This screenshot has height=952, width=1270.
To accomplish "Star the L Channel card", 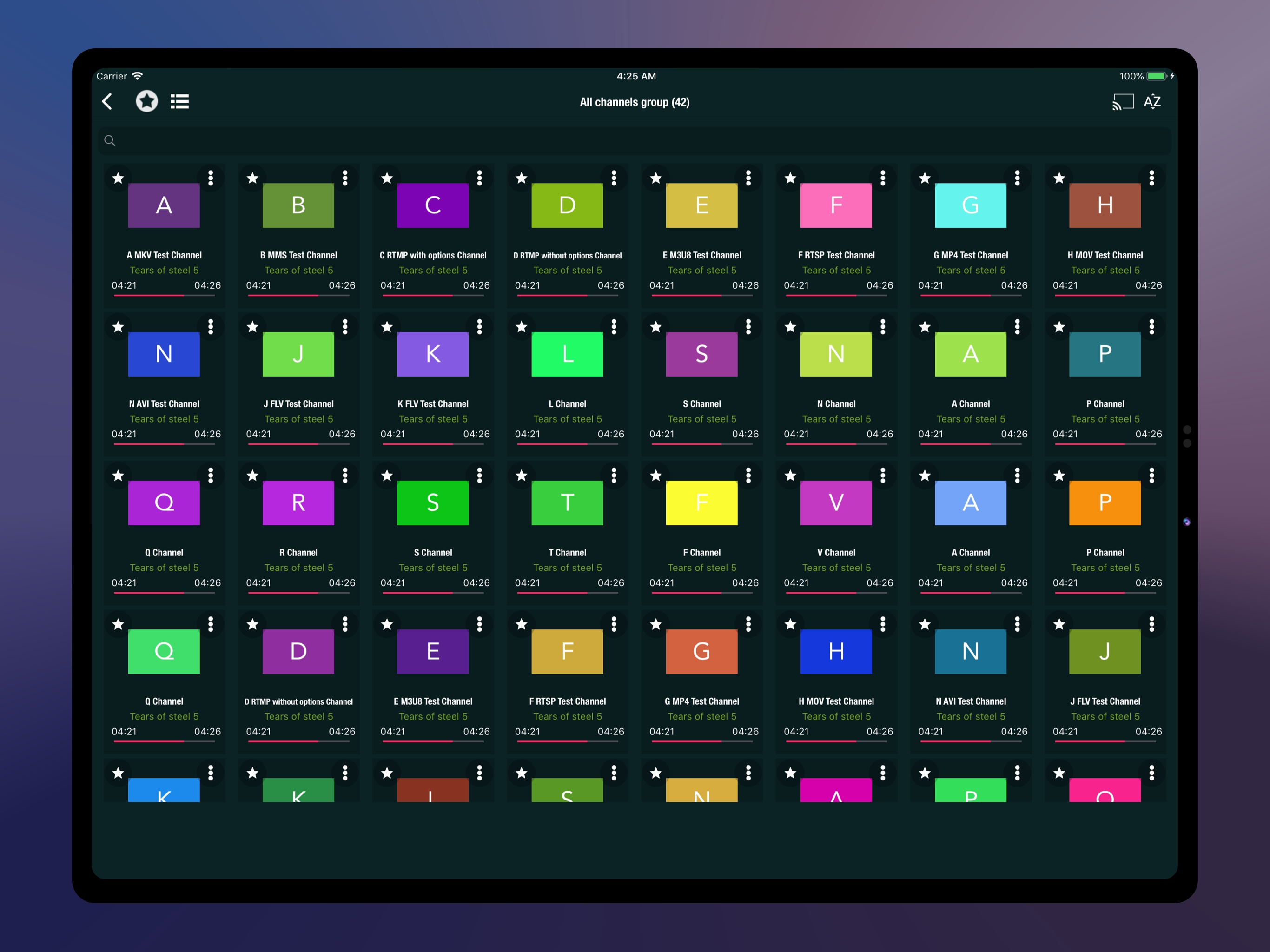I will click(521, 327).
